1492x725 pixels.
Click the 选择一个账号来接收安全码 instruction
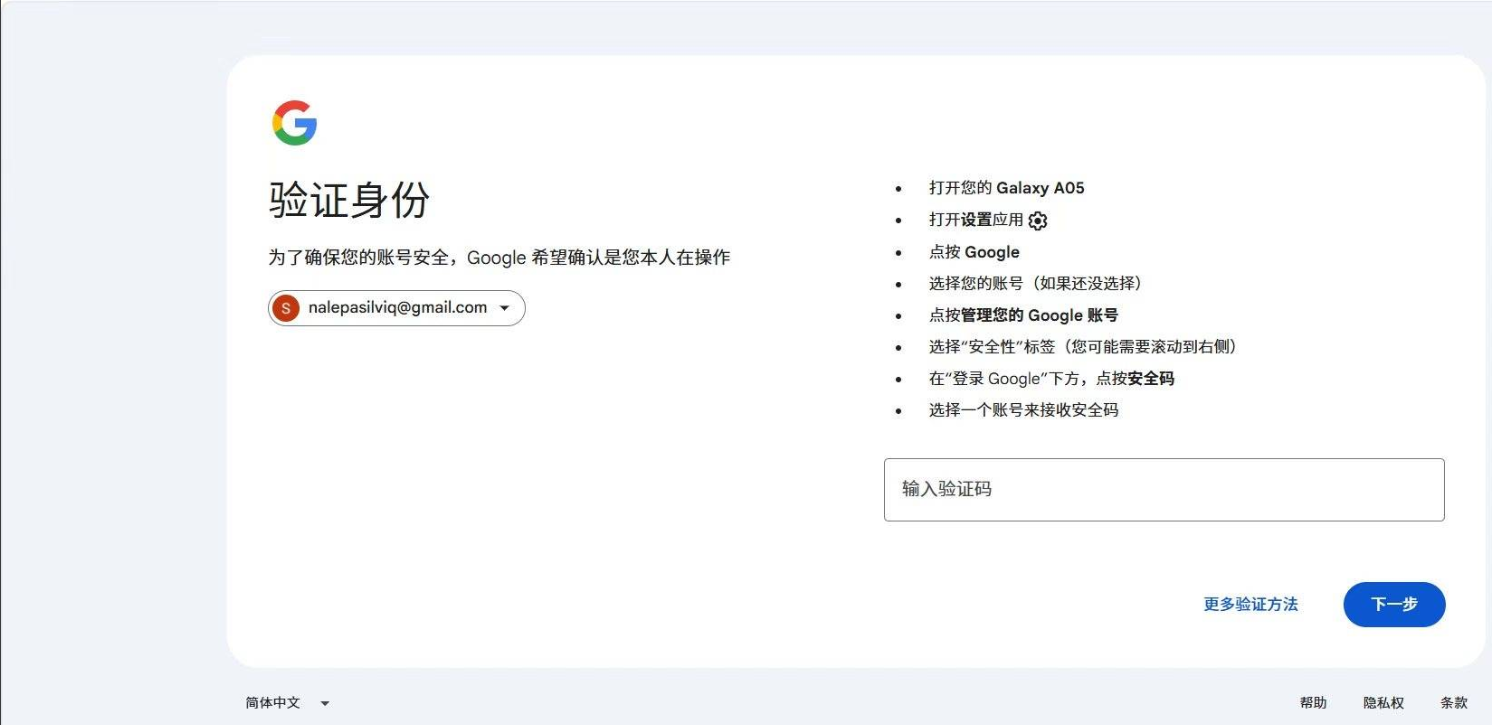click(x=1023, y=410)
